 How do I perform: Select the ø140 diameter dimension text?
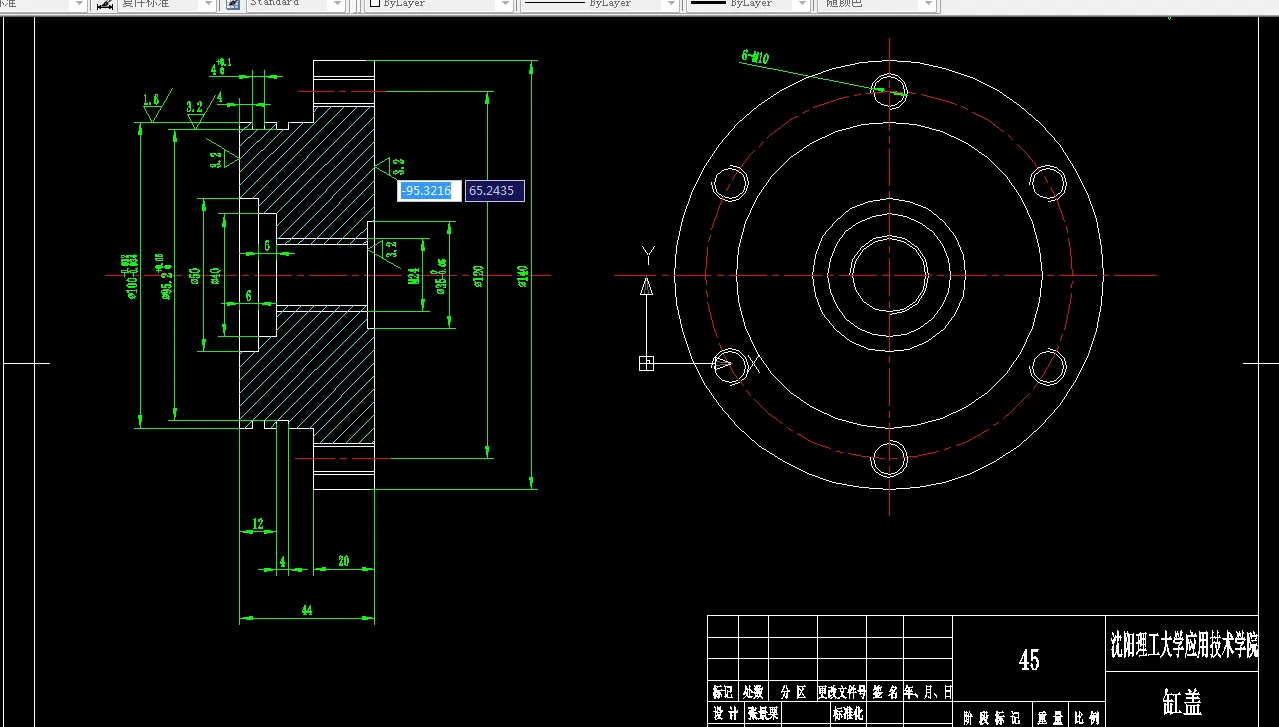pos(521,275)
